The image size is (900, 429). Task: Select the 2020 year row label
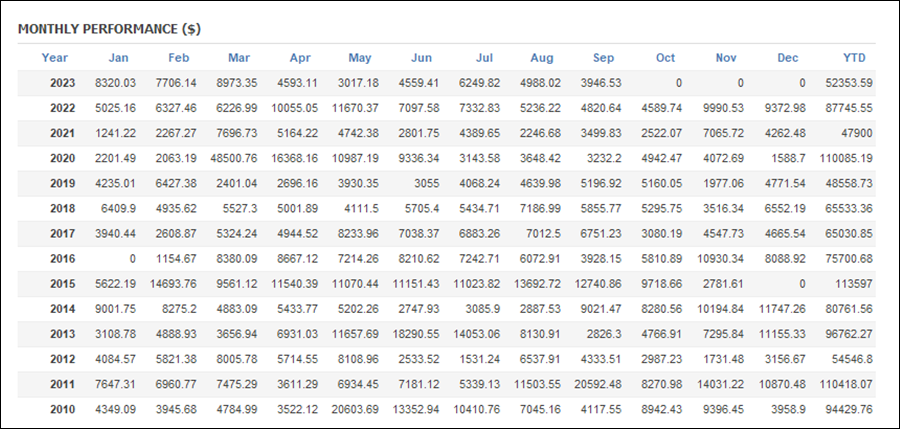coord(63,159)
